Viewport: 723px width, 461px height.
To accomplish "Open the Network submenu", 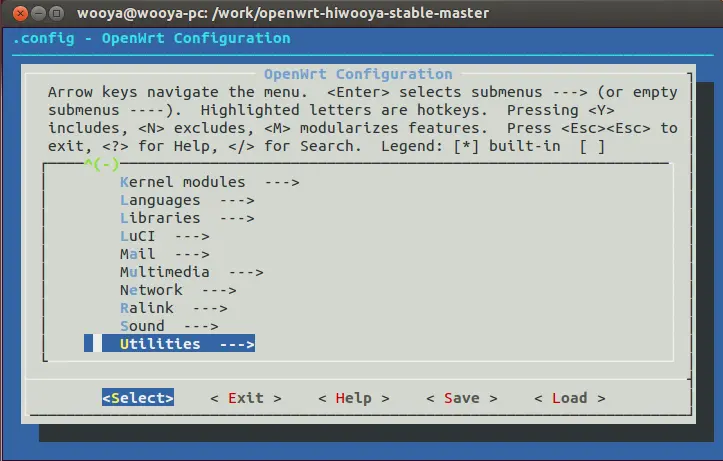I will (x=178, y=290).
